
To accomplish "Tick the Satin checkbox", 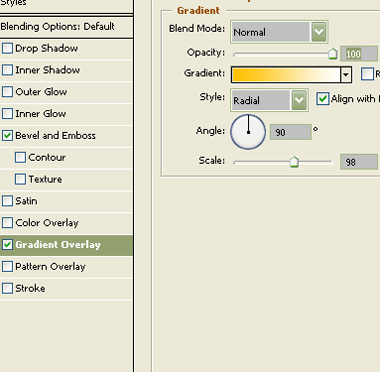I will point(7,201).
